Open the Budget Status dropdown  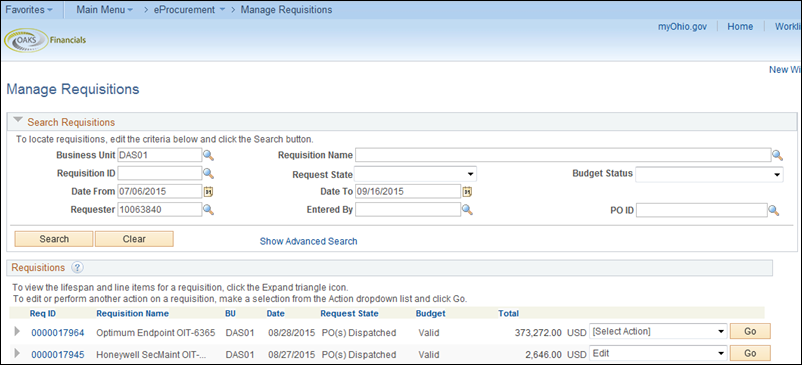[x=709, y=174]
